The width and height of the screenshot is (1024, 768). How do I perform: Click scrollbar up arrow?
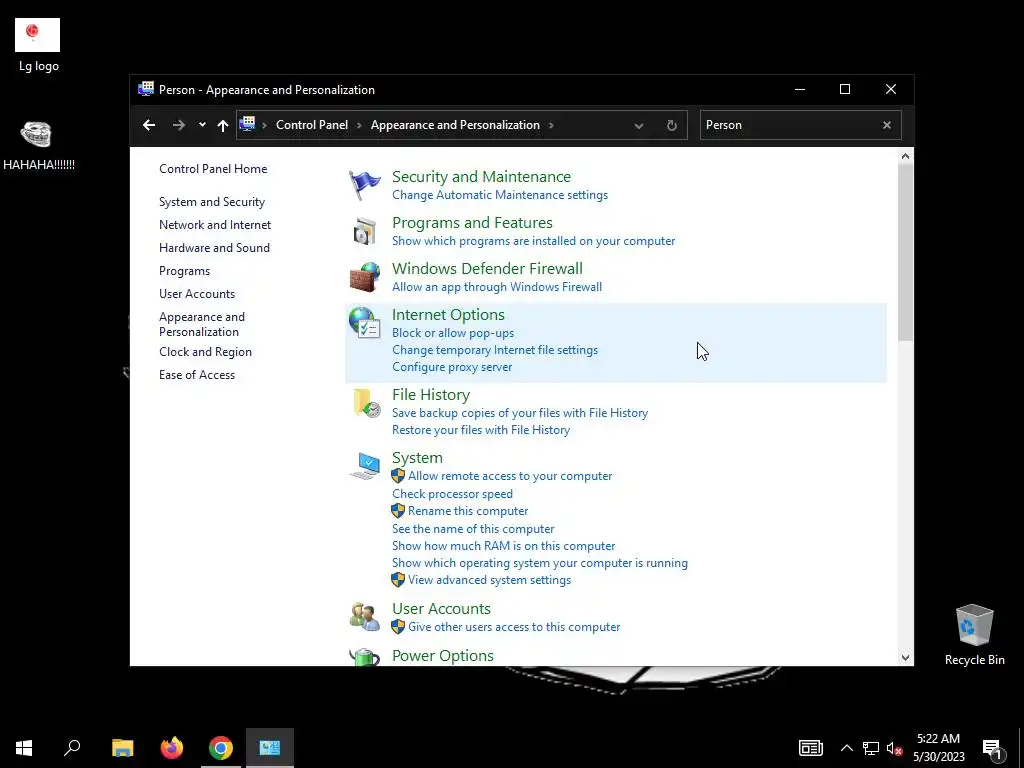tap(905, 156)
